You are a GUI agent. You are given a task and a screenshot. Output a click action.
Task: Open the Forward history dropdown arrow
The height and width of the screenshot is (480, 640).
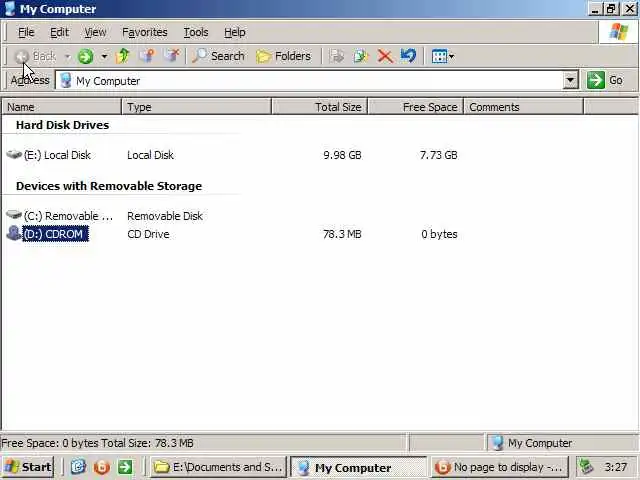click(104, 56)
